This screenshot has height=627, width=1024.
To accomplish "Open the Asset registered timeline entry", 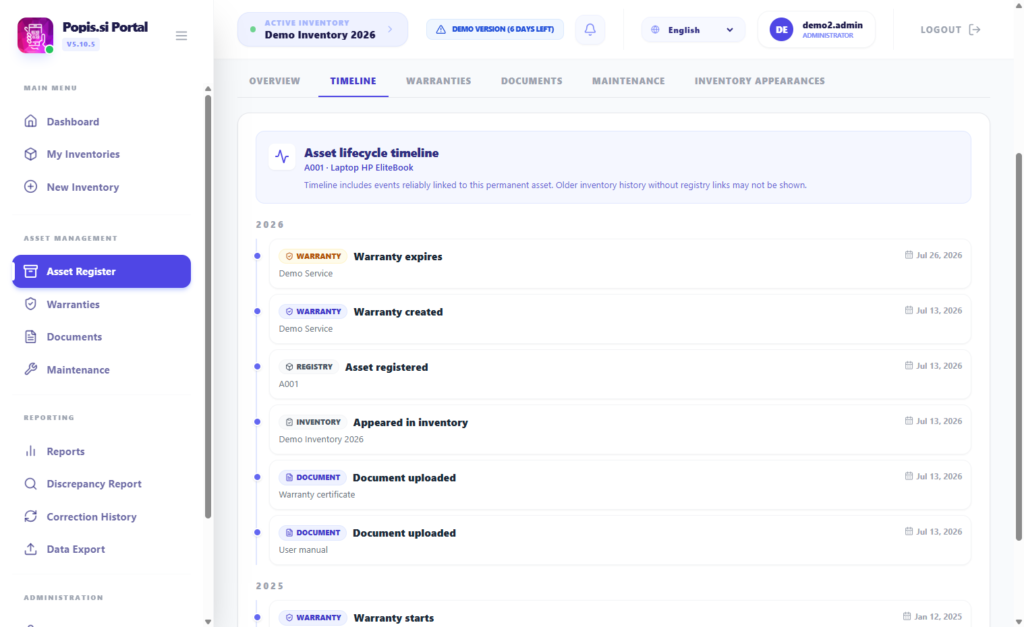I will pos(620,374).
